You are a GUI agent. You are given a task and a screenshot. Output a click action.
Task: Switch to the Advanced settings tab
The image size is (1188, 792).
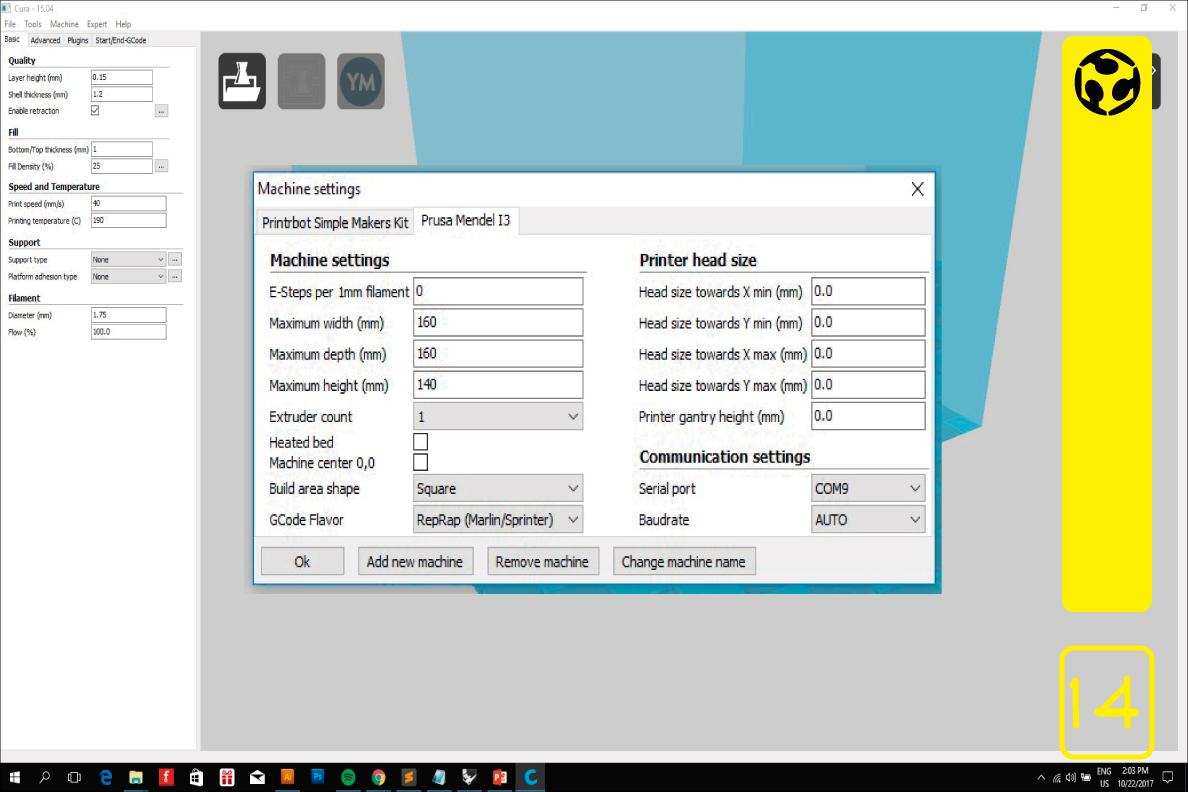[45, 40]
